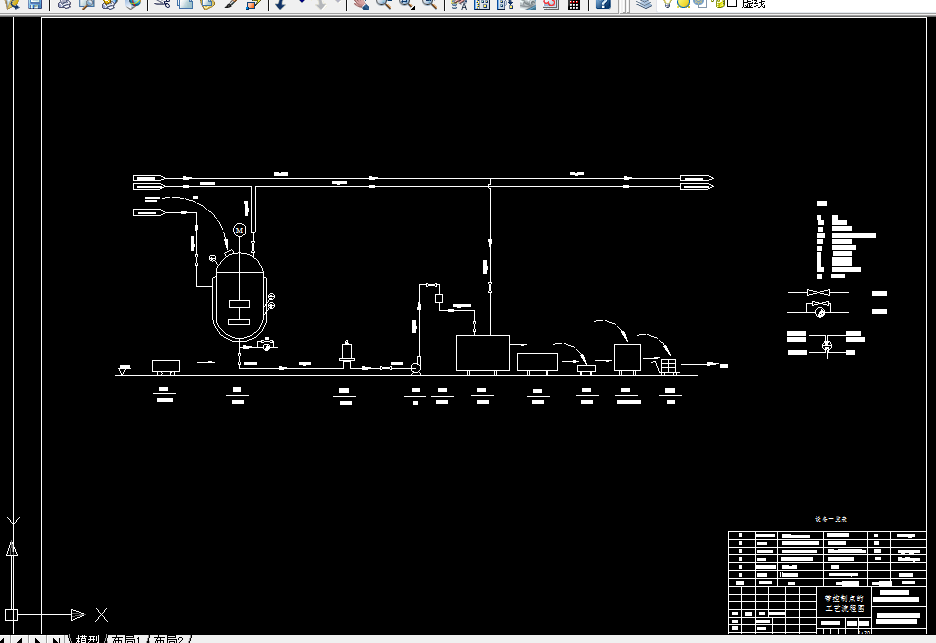Open the Properties palette icon
936x643 pixels.
458,4
